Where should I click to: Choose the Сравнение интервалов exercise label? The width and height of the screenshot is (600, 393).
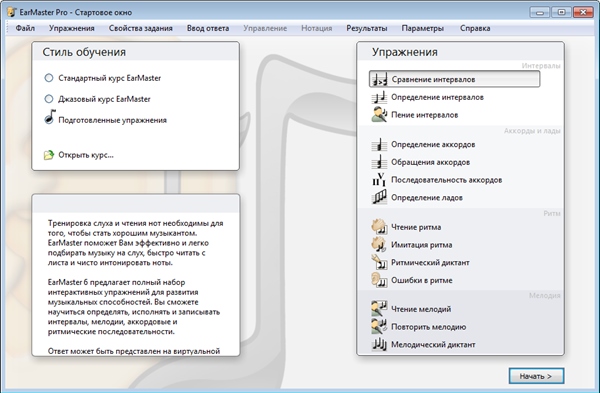(x=433, y=80)
